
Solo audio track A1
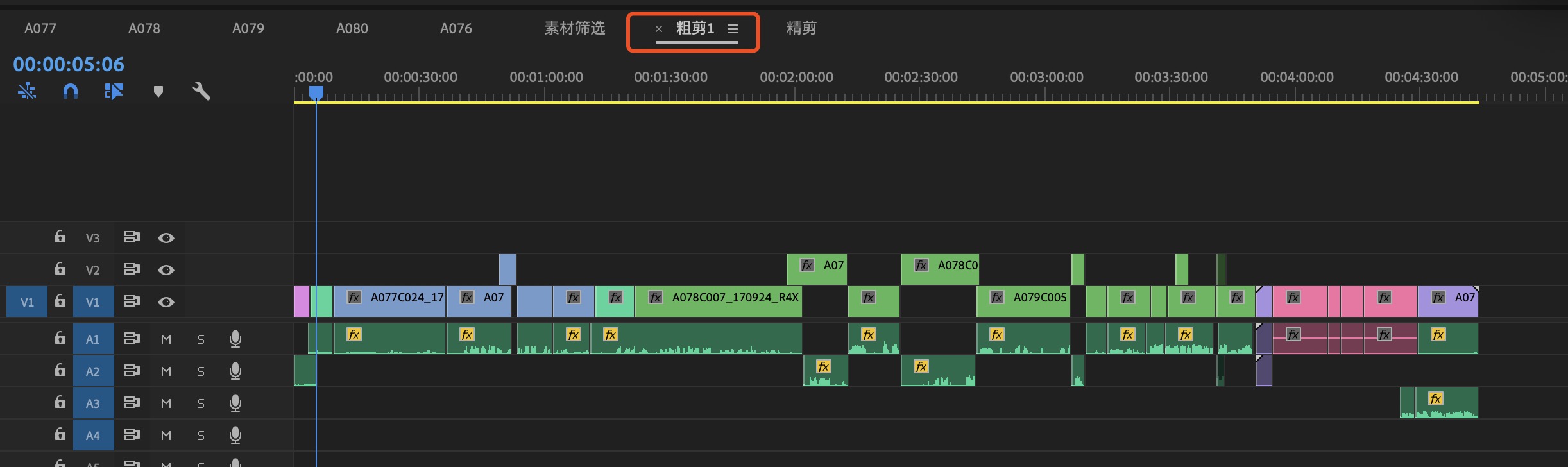201,339
